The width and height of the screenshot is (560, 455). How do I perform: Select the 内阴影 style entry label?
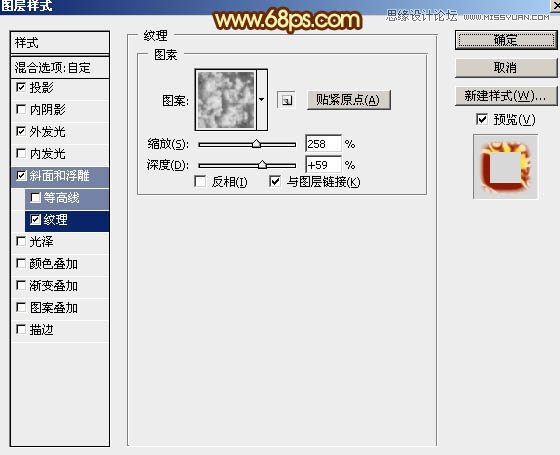(48, 110)
